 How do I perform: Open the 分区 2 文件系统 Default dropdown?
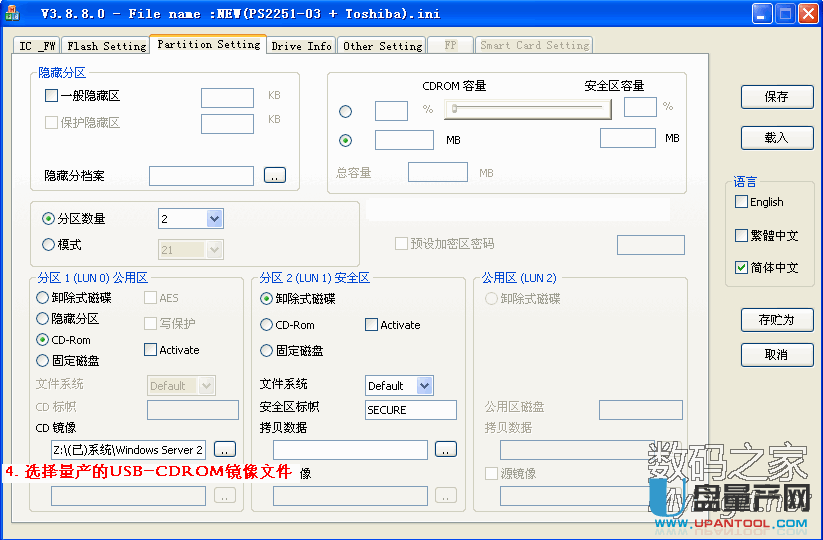pyautogui.click(x=424, y=386)
